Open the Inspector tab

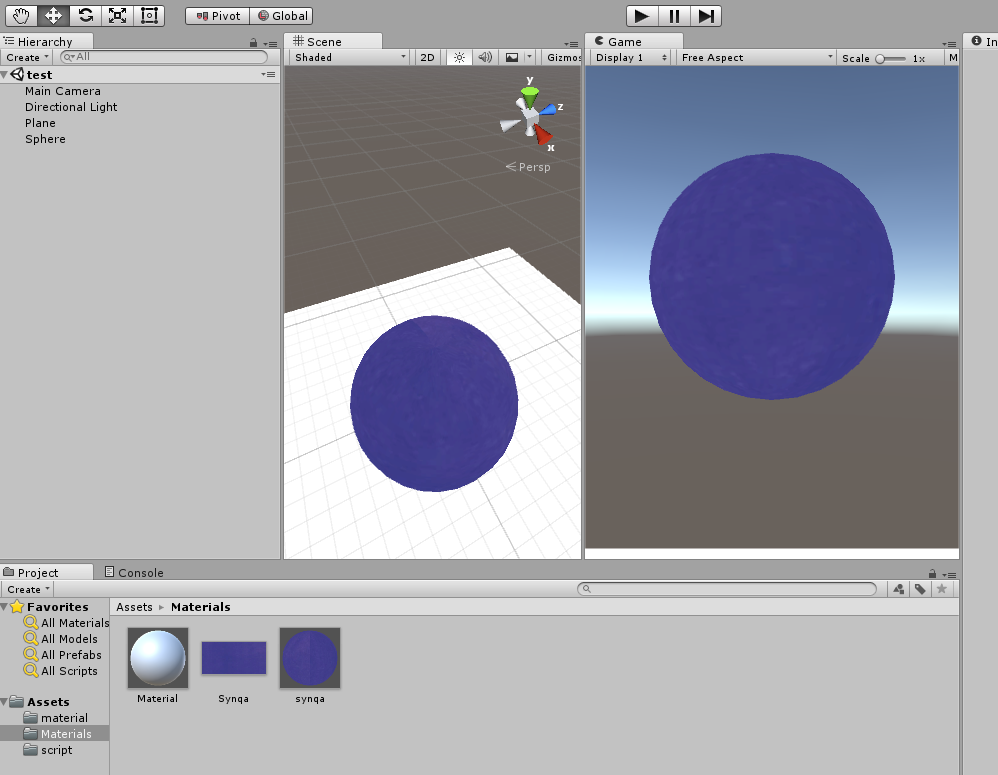pyautogui.click(x=983, y=41)
